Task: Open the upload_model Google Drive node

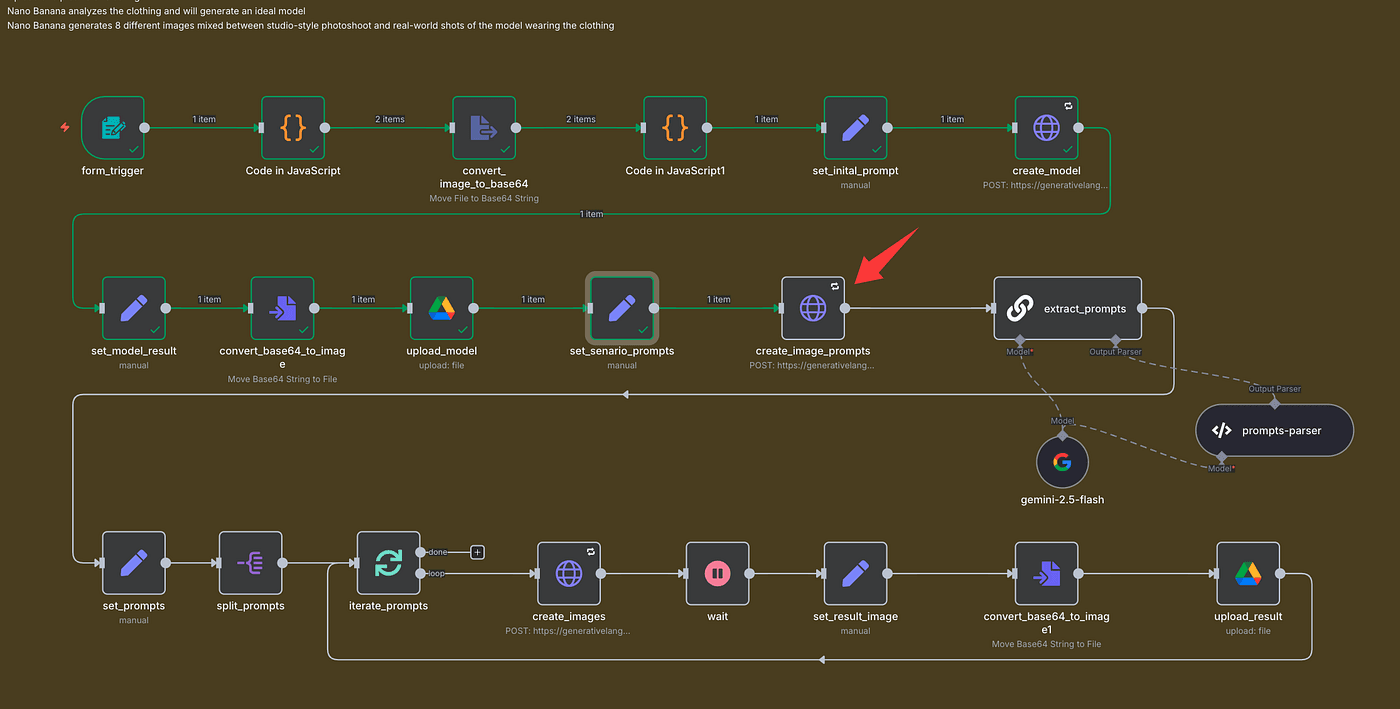Action: [442, 308]
